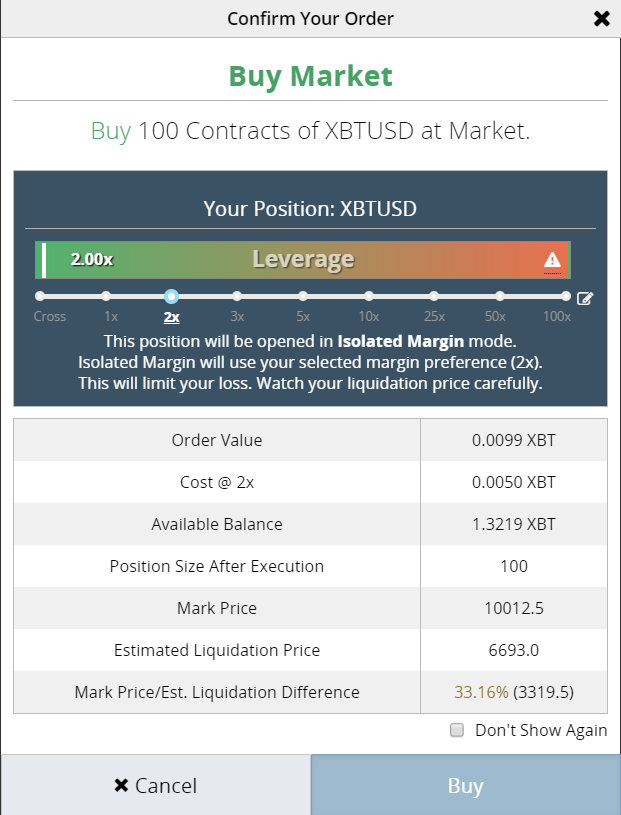Confirm the order with Buy button
Viewport: 621px width, 815px height.
tap(466, 785)
